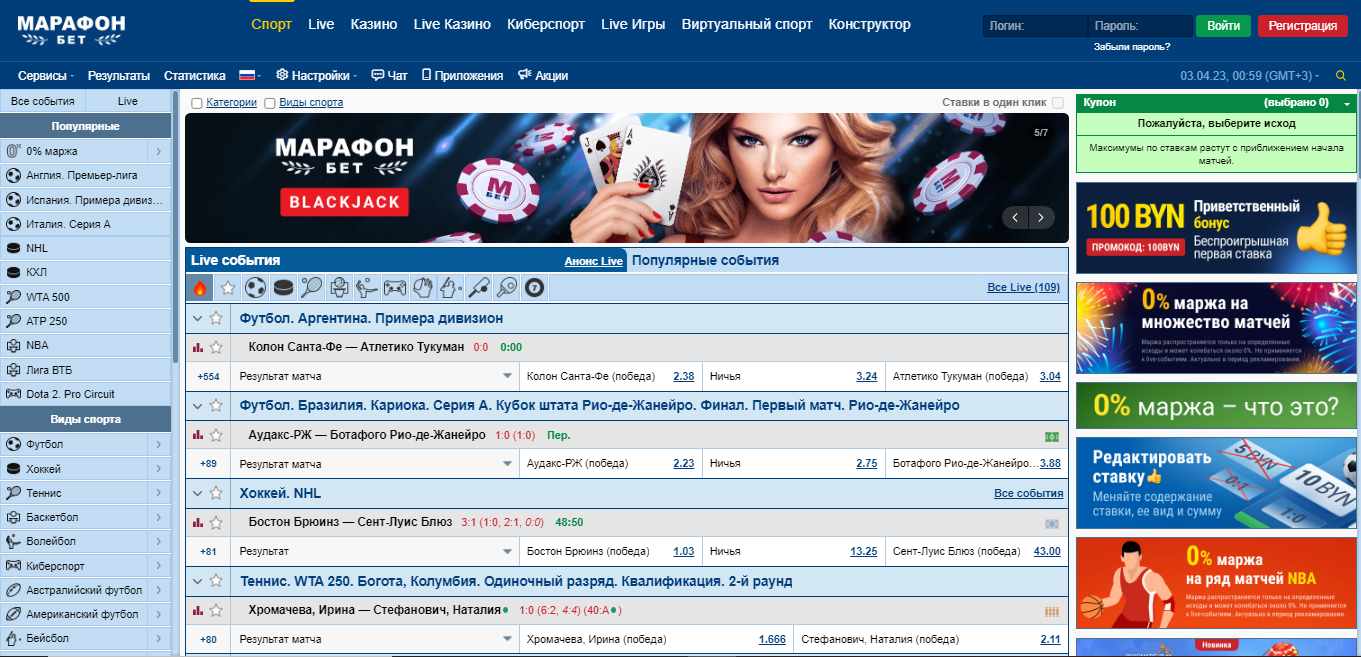Open Чат with speech bubble icon

[x=389, y=75]
